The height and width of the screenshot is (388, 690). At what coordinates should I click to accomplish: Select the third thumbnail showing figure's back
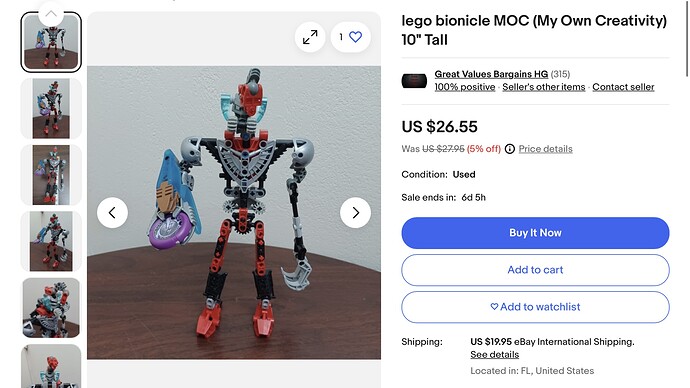[51, 175]
